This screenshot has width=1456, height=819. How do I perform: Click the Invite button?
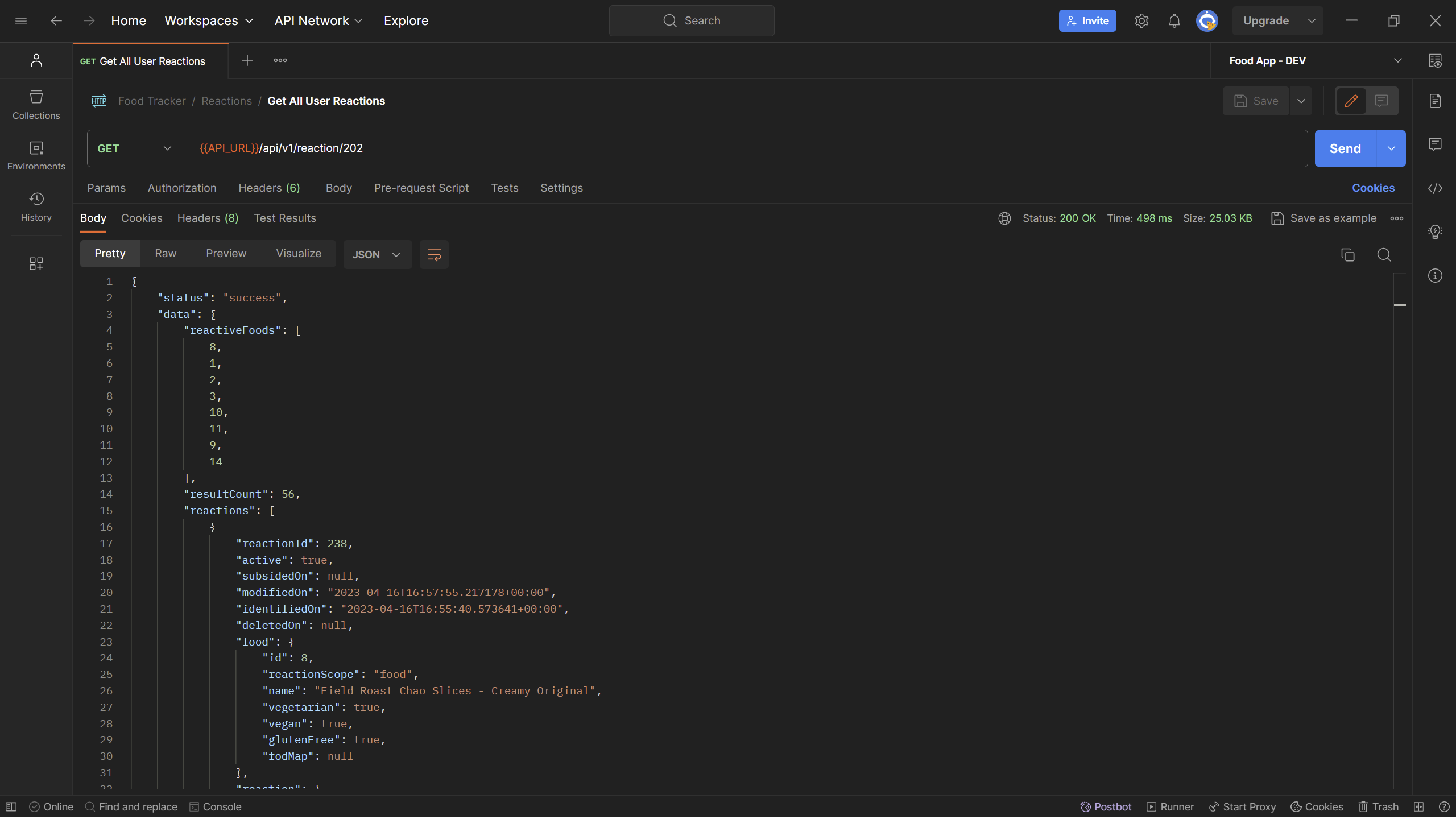click(1087, 21)
